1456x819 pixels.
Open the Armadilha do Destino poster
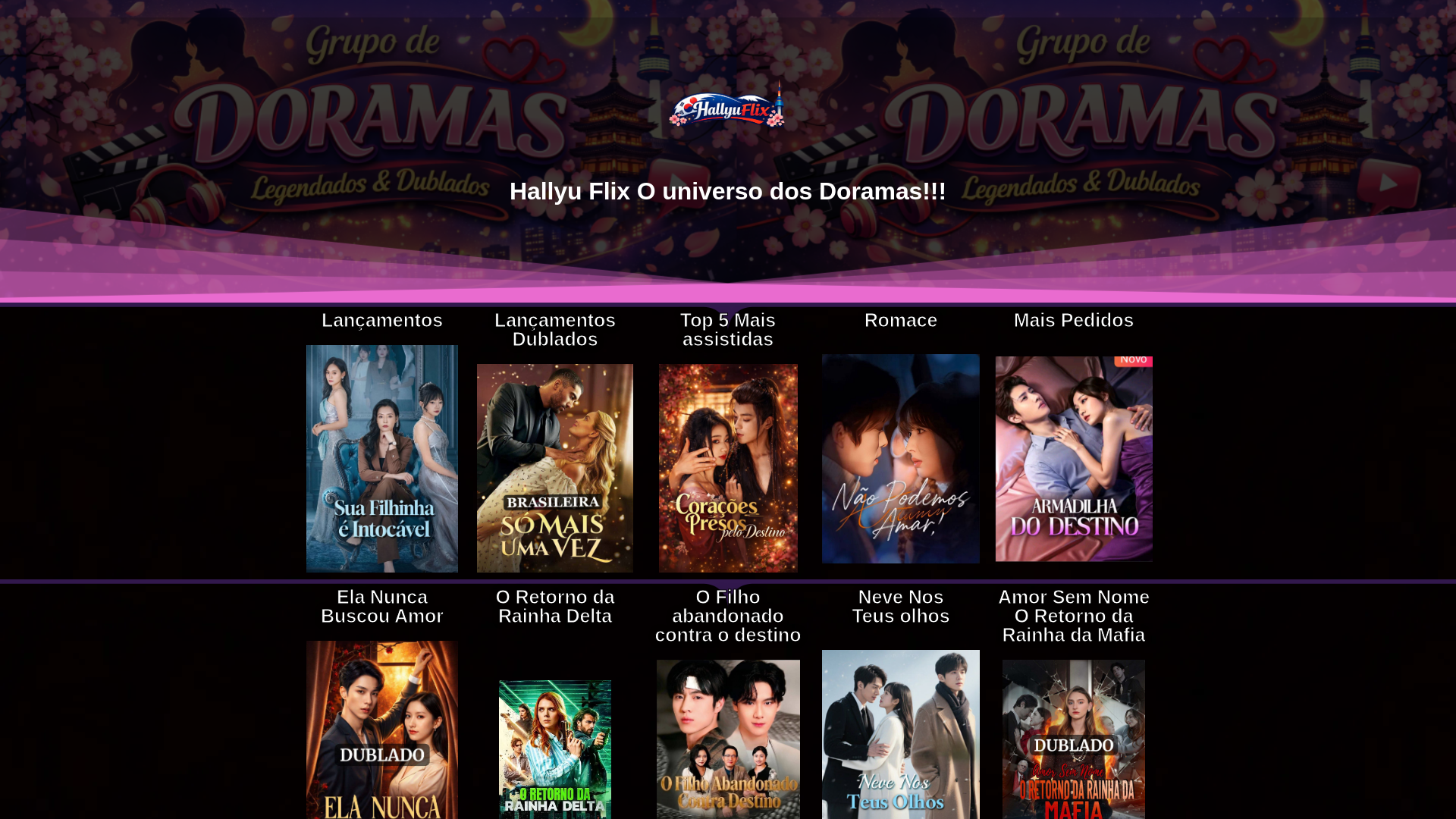pos(1074,459)
